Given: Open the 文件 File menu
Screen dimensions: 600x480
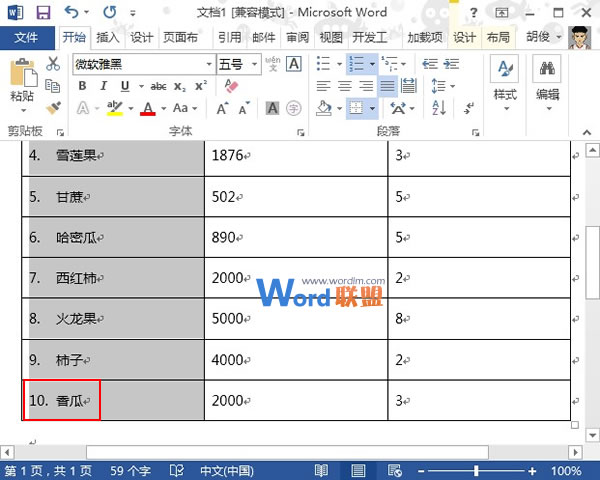Looking at the screenshot, I should (x=26, y=38).
